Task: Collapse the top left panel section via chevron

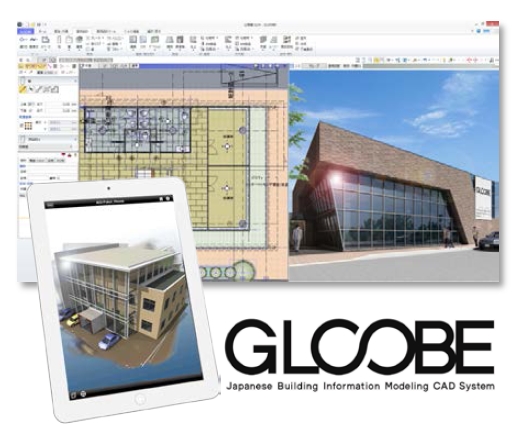Action: pyautogui.click(x=75, y=81)
